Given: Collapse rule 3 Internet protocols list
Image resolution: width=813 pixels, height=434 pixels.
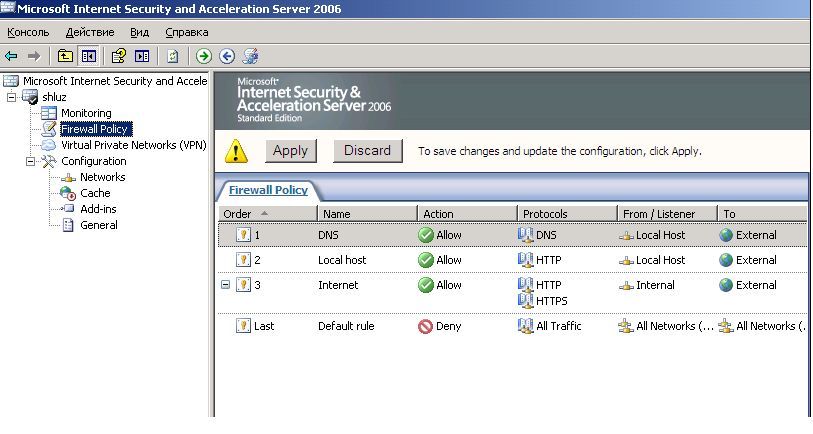Looking at the screenshot, I should click(225, 285).
